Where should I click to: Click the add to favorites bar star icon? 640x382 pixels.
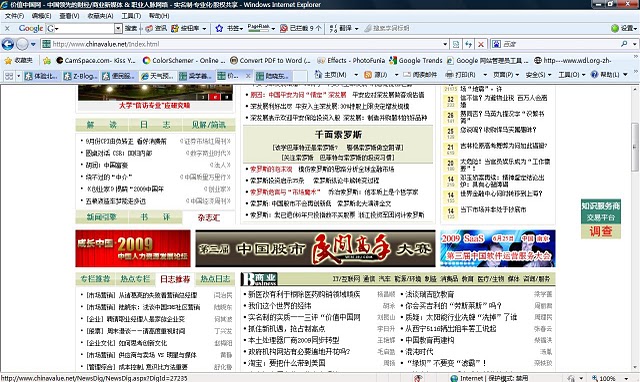click(x=47, y=60)
